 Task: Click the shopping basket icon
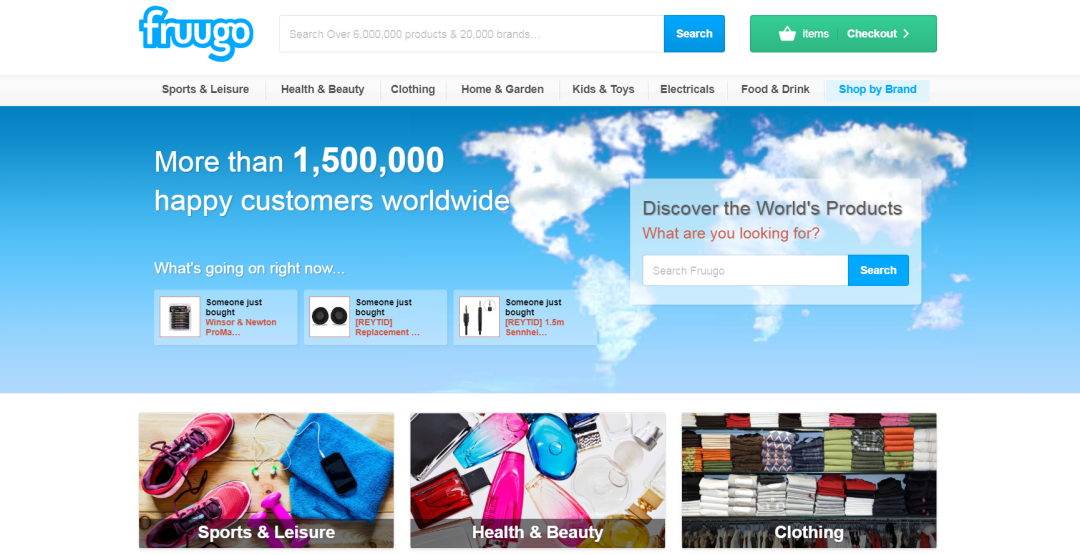point(787,34)
